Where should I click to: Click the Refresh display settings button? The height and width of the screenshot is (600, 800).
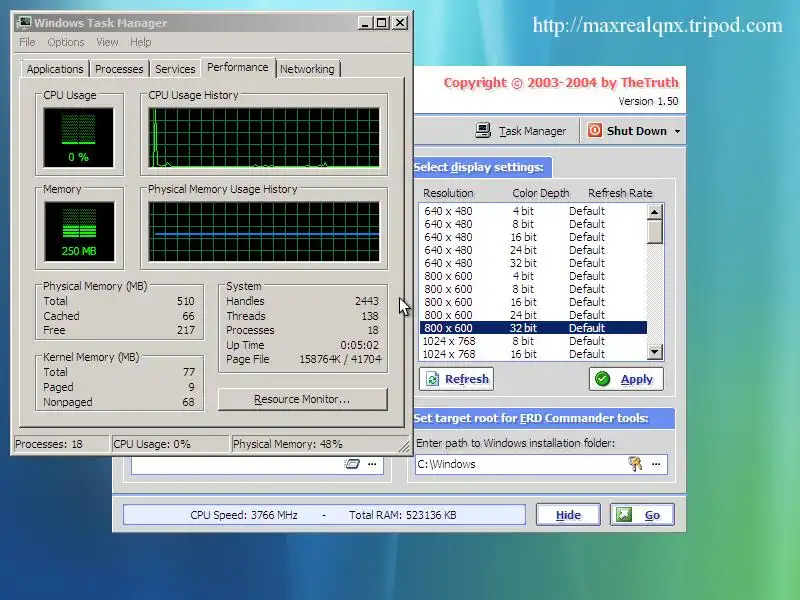click(456, 379)
